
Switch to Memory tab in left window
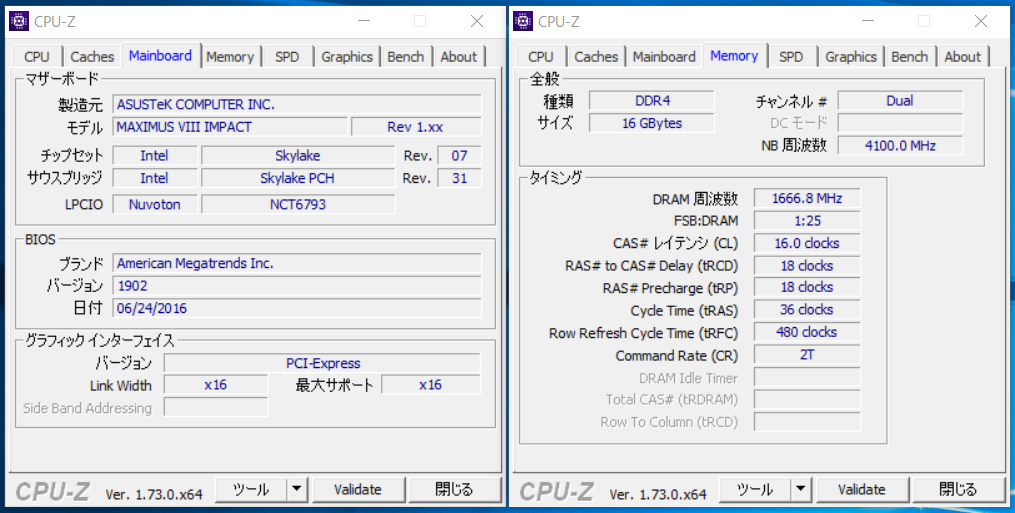[x=230, y=56]
